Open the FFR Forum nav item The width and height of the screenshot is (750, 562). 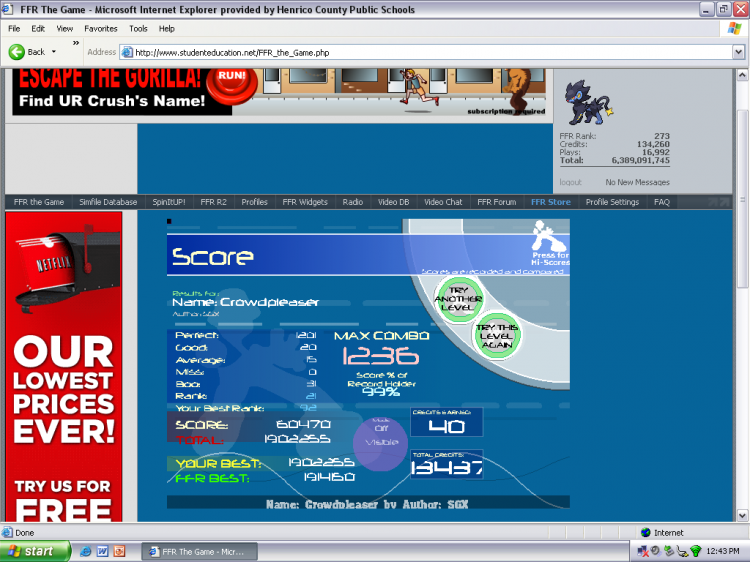(x=496, y=202)
